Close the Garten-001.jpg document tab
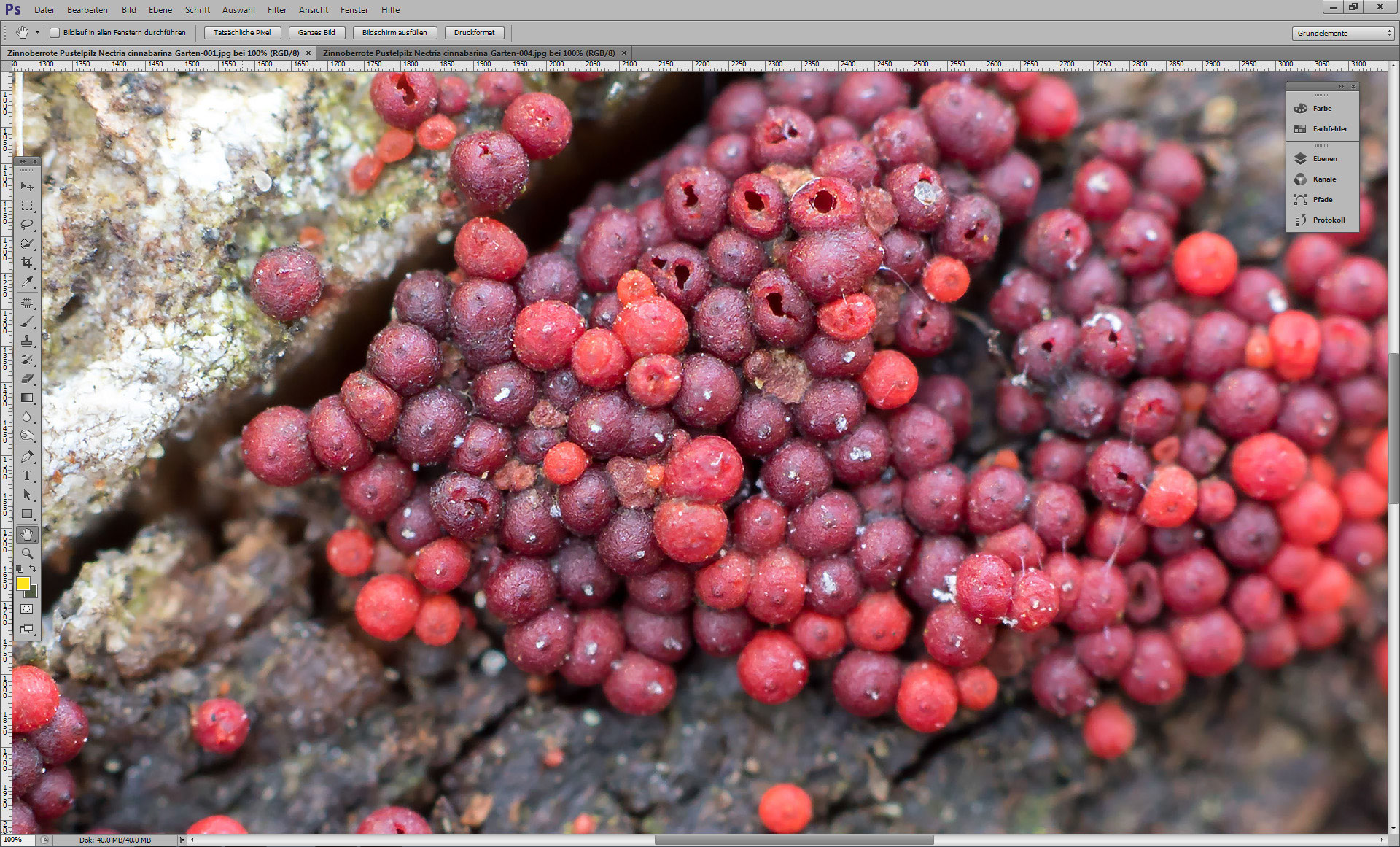 click(308, 53)
